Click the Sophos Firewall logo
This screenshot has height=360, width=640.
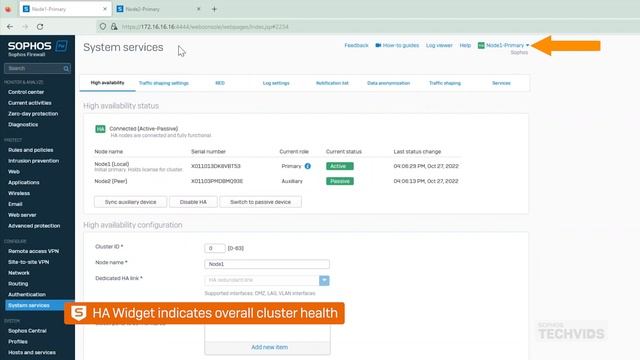tap(38, 49)
